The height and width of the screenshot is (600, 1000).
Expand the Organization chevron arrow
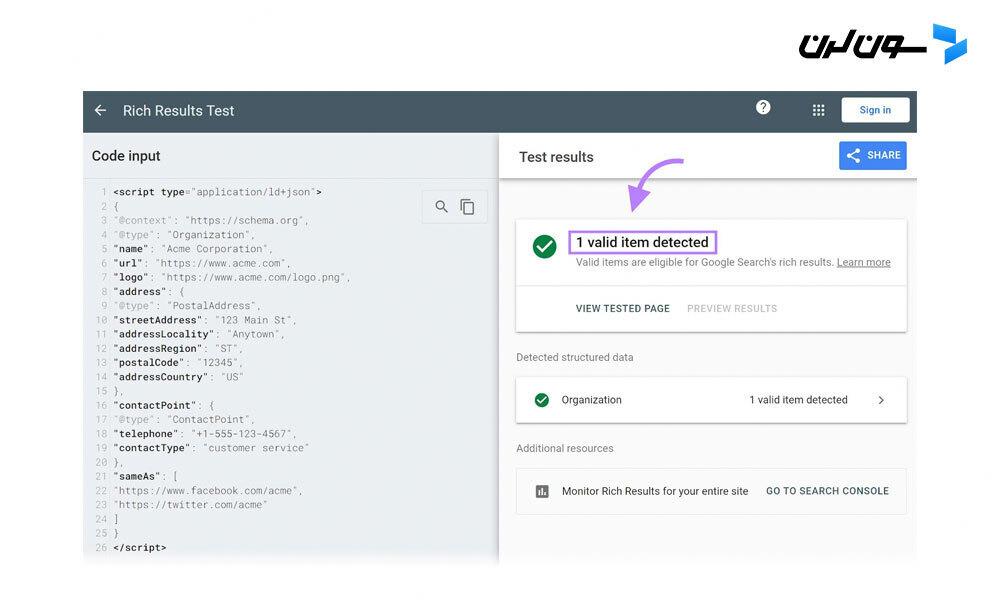(x=881, y=400)
